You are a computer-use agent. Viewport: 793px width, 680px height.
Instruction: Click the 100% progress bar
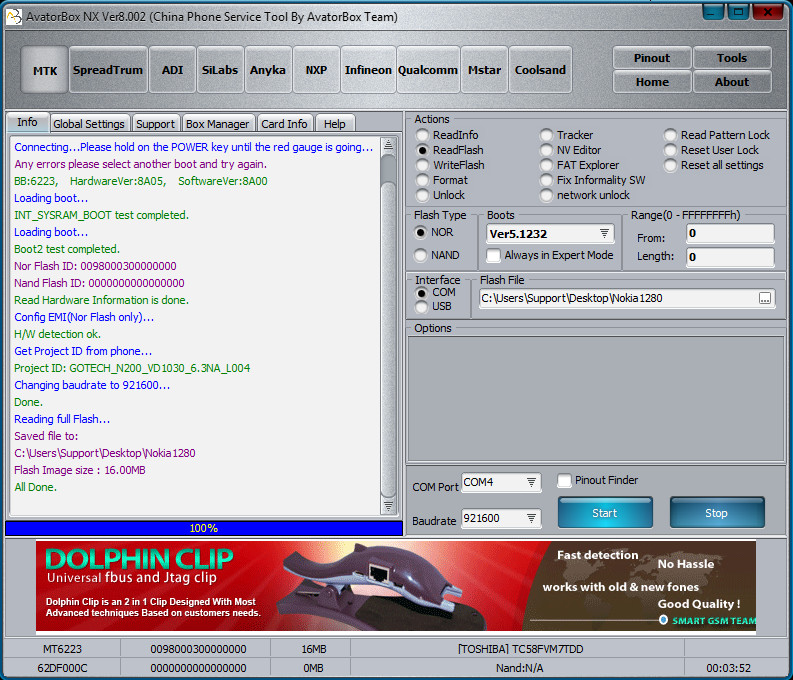click(204, 528)
